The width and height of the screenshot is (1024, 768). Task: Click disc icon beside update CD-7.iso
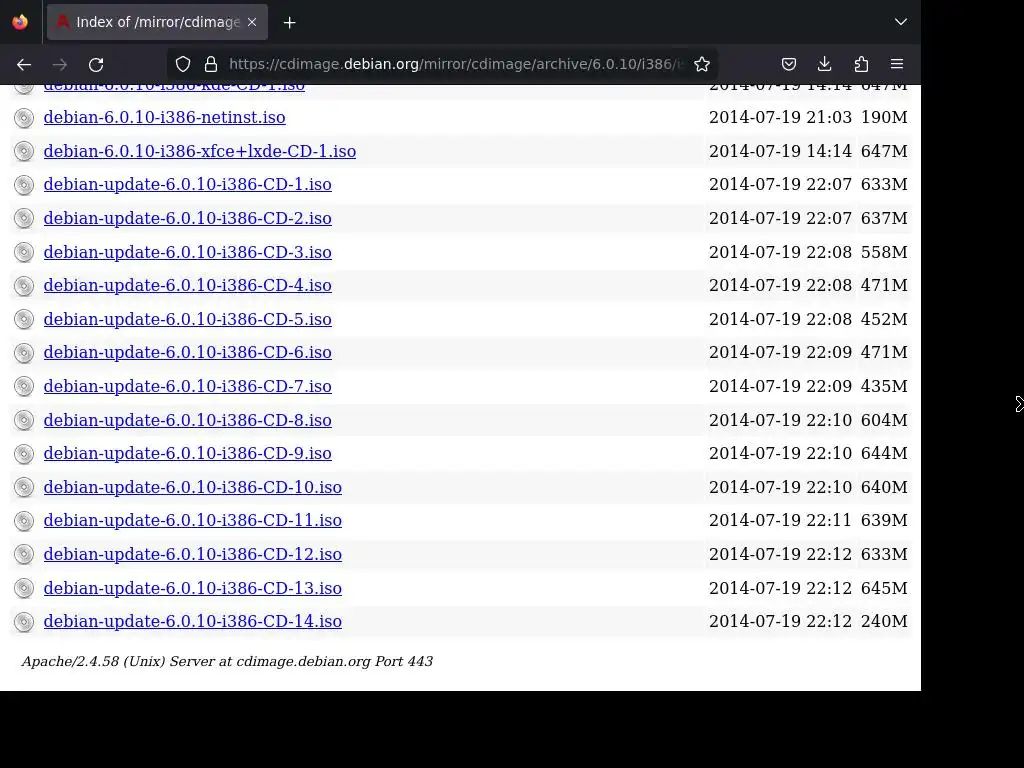(x=24, y=387)
